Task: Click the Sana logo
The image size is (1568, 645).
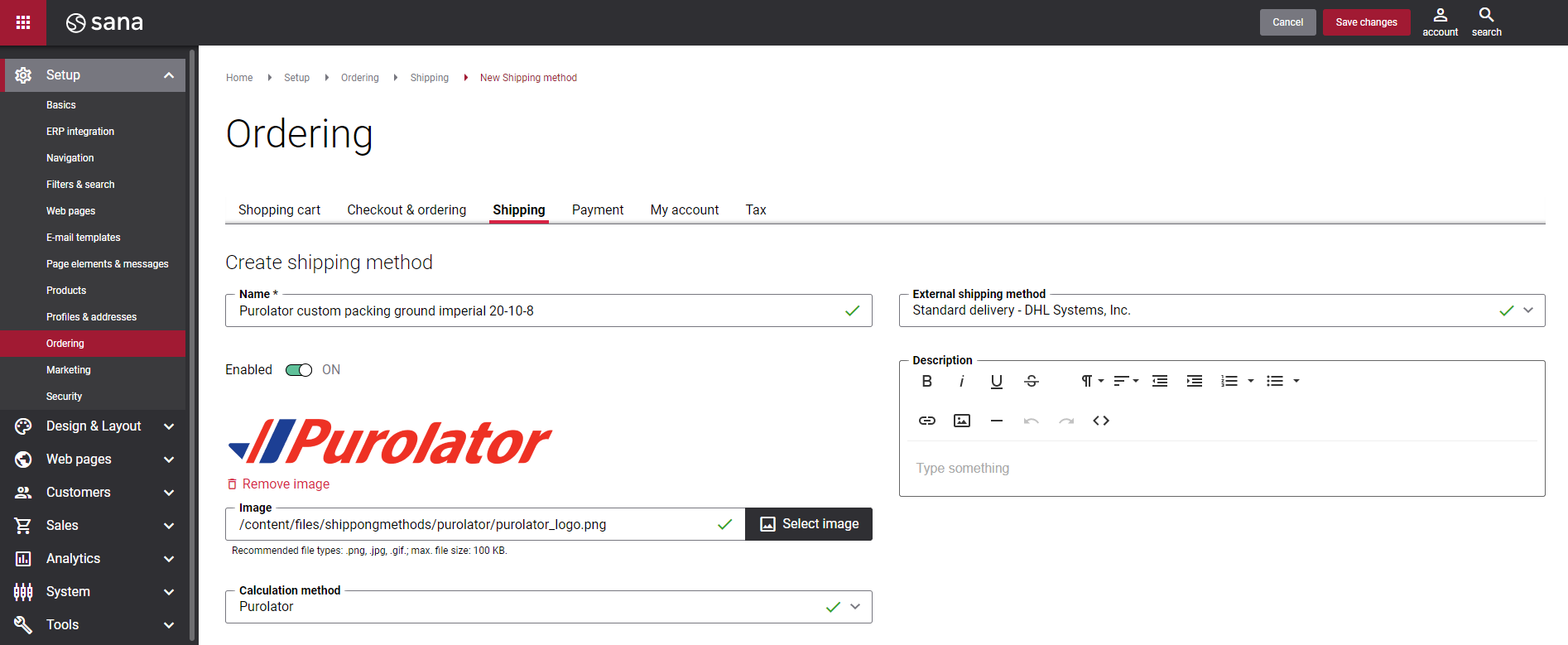Action: coord(104,22)
